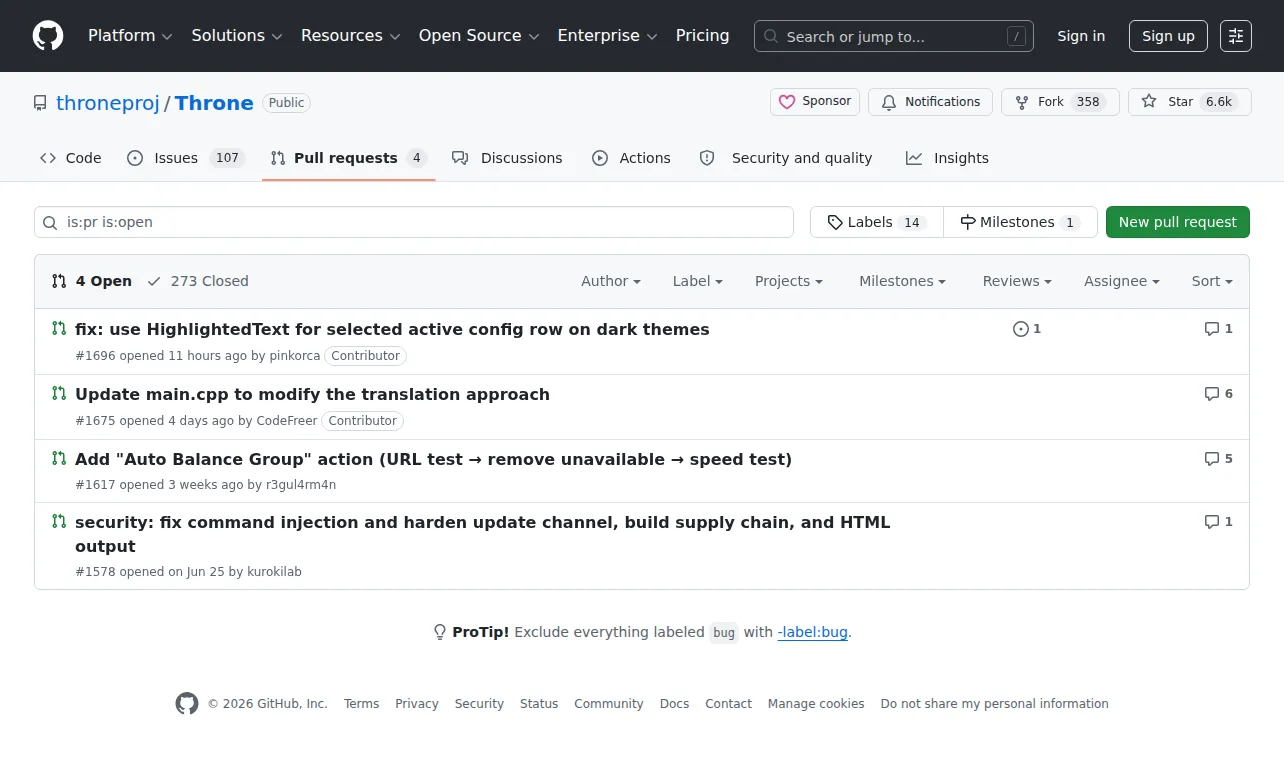Filter by author pinkorca
The image size is (1284, 757).
point(295,356)
